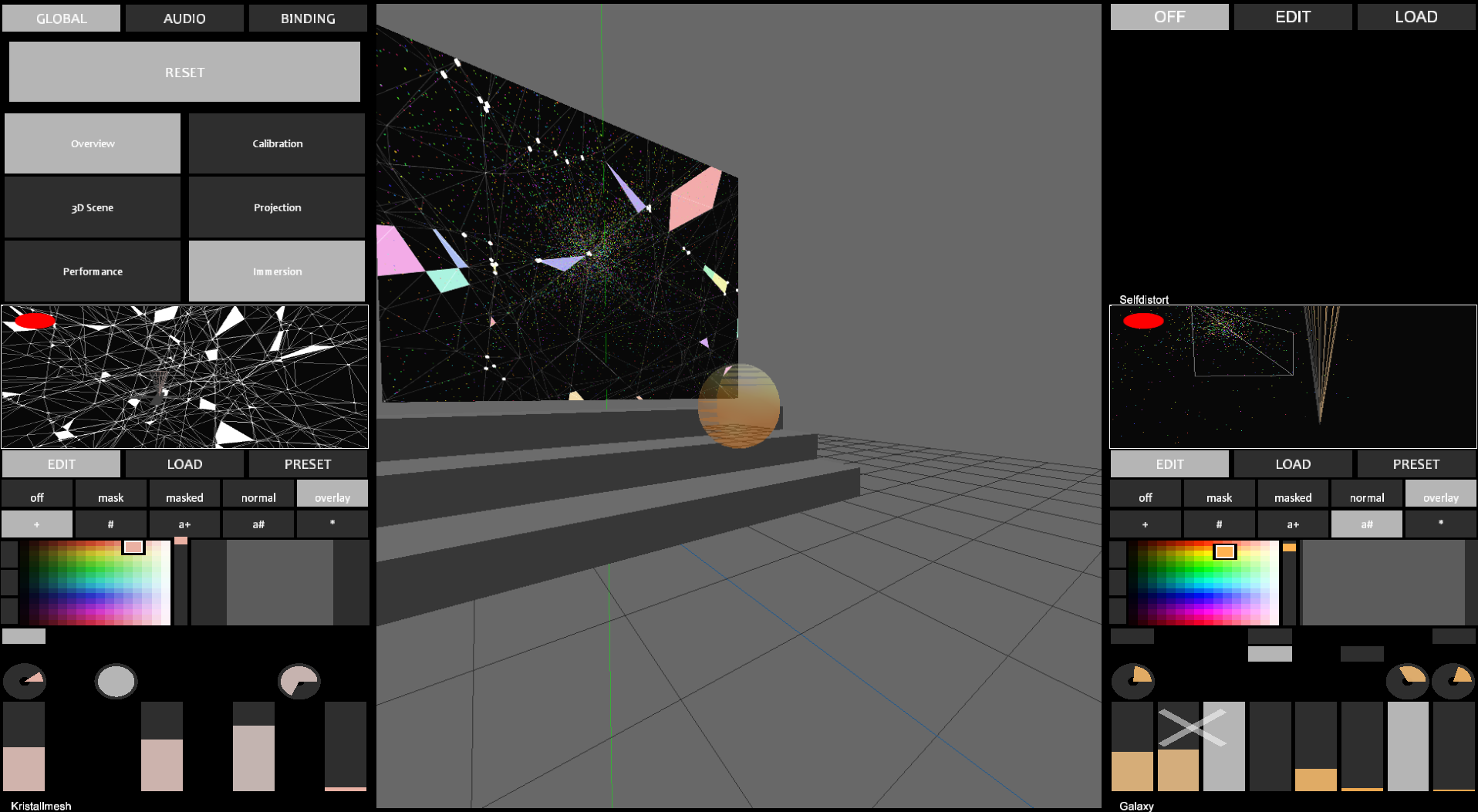Click the leftmost rotary knob in Galaxy panel
Screen dimensions: 1478x812
click(1132, 682)
